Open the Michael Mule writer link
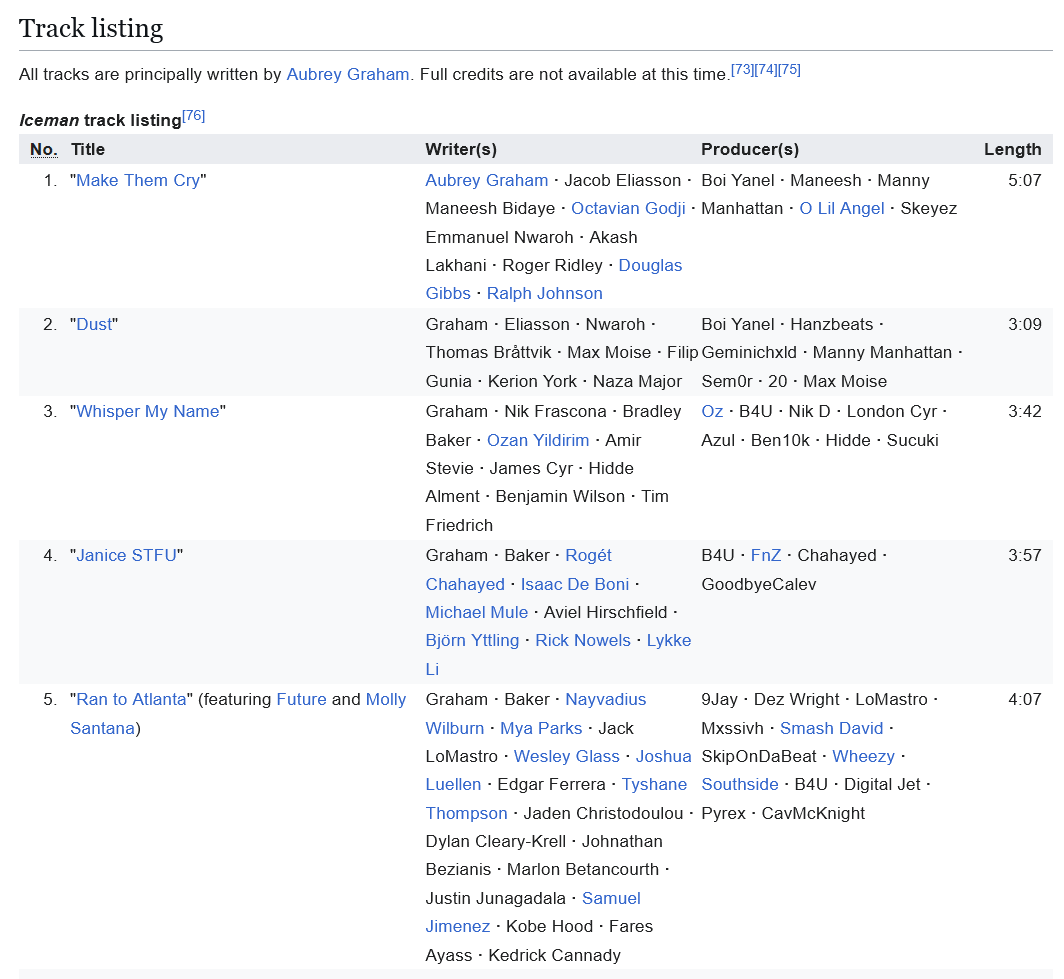Viewport: 1064px width, 979px height. pos(476,612)
